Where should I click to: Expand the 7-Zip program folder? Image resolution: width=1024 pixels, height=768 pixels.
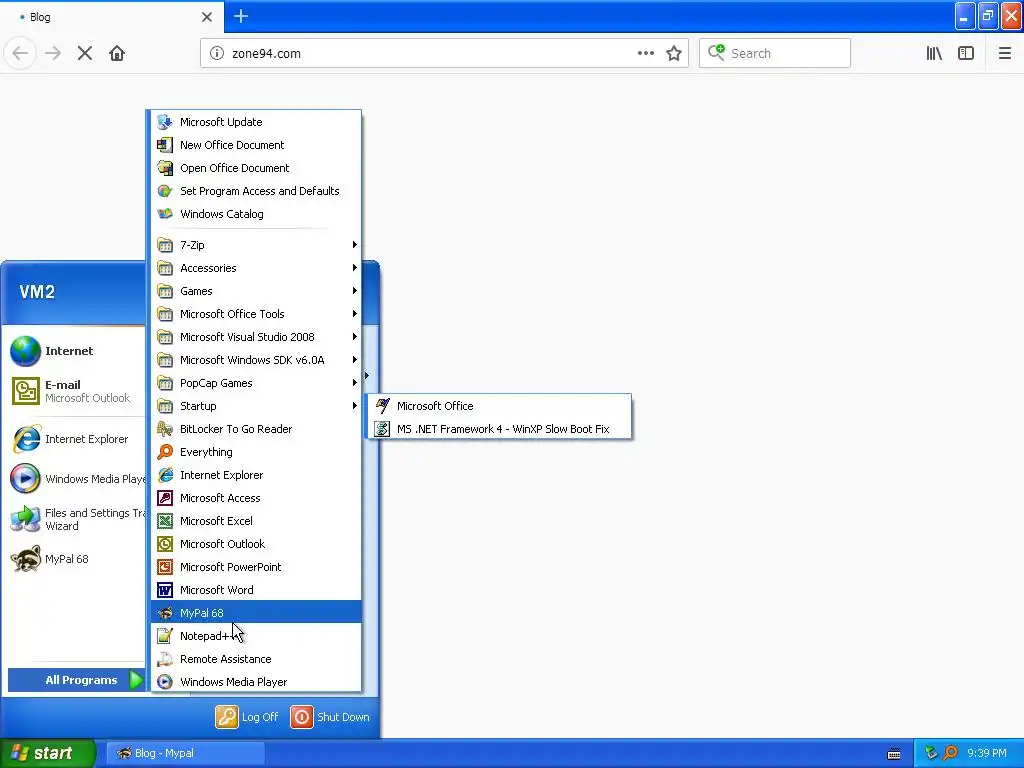pos(256,245)
